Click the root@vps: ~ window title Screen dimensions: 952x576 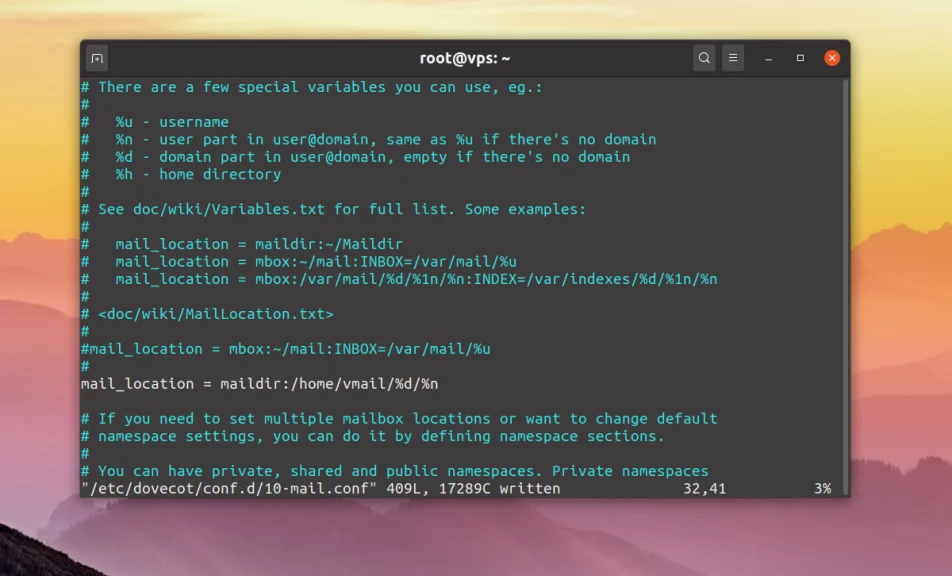[464, 58]
